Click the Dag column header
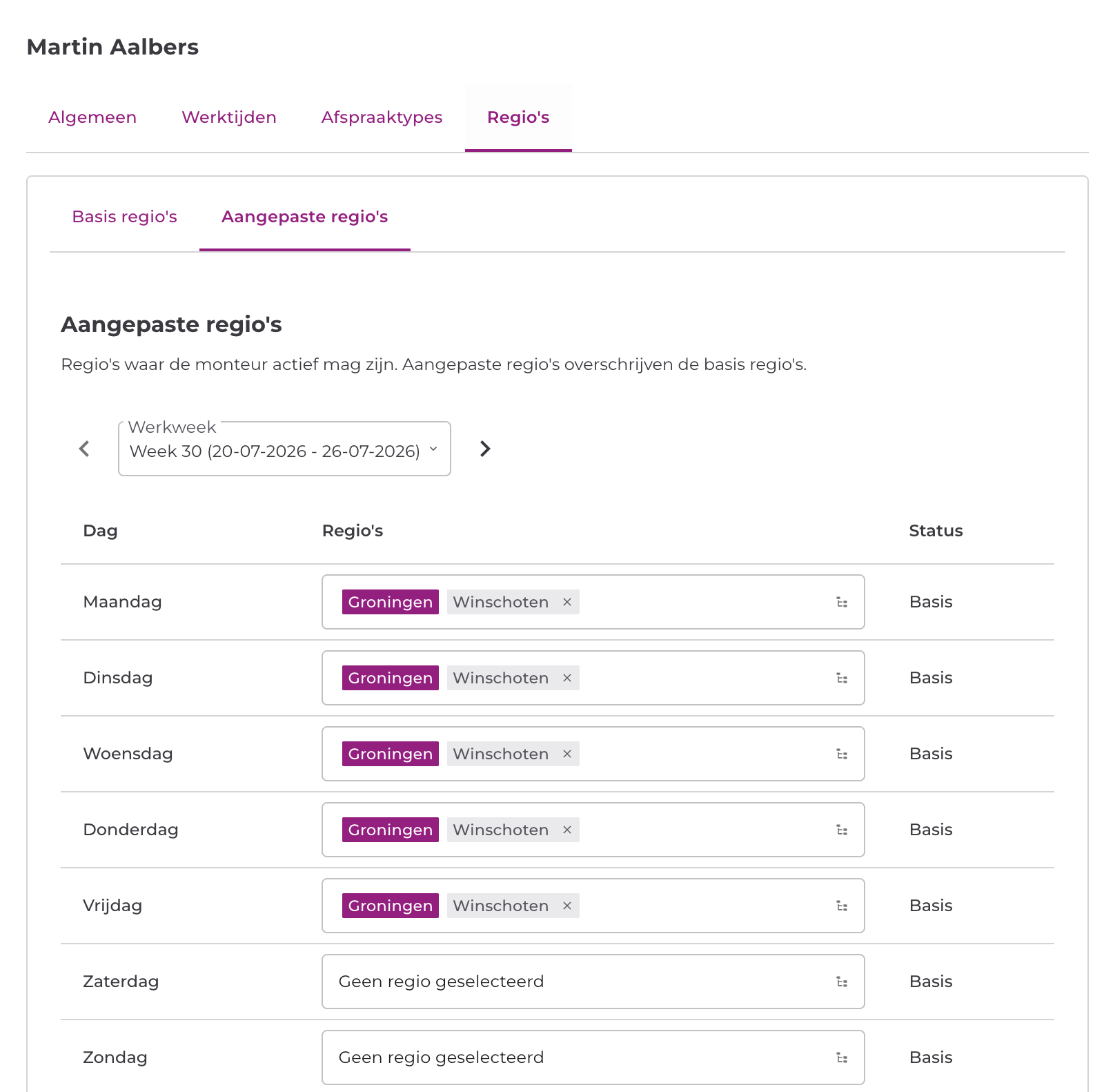The height and width of the screenshot is (1092, 1104). [x=100, y=531]
